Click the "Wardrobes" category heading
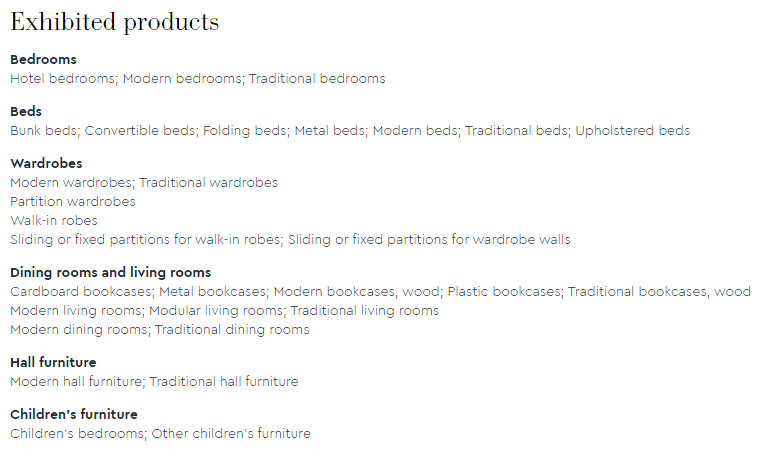This screenshot has width=763, height=449. pos(46,164)
